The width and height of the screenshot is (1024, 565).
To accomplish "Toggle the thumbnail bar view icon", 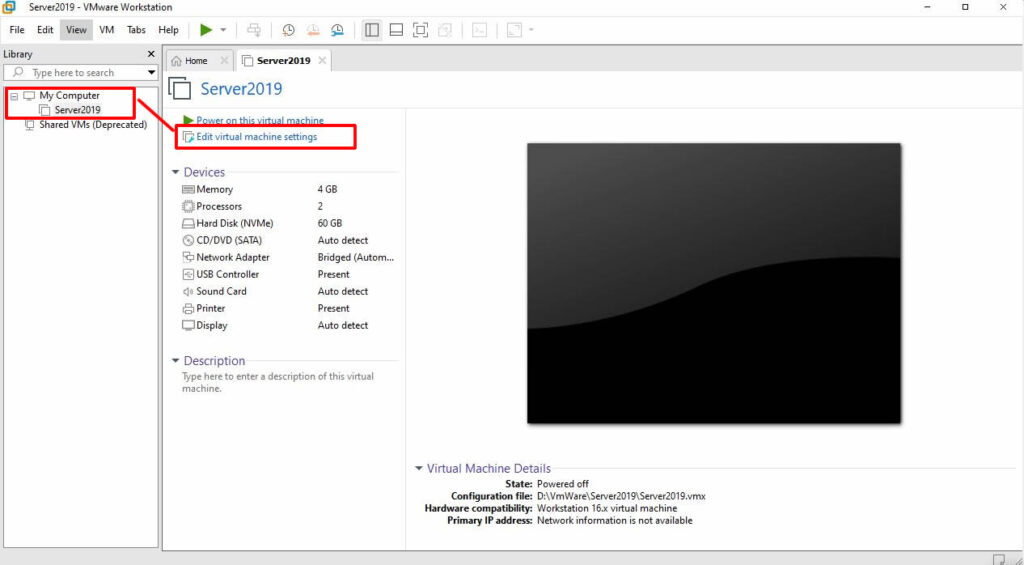I will click(x=396, y=30).
